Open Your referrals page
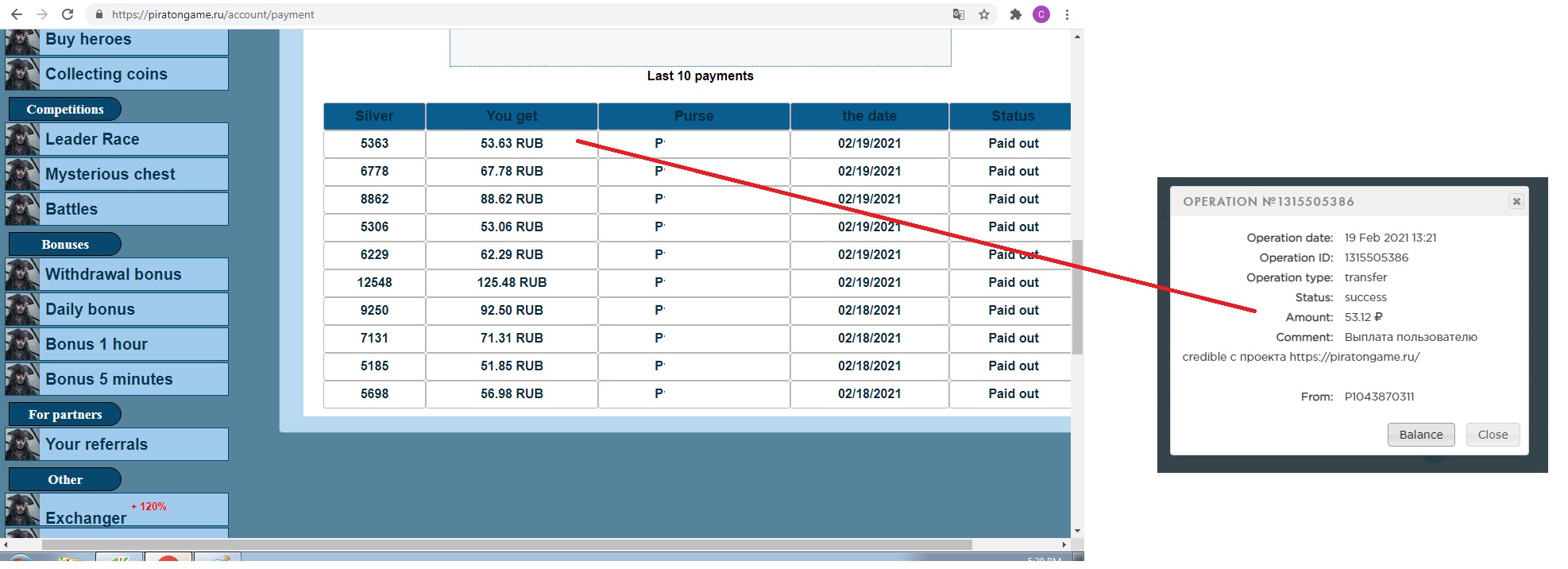Screen dimensions: 1568x569 pyautogui.click(x=96, y=444)
